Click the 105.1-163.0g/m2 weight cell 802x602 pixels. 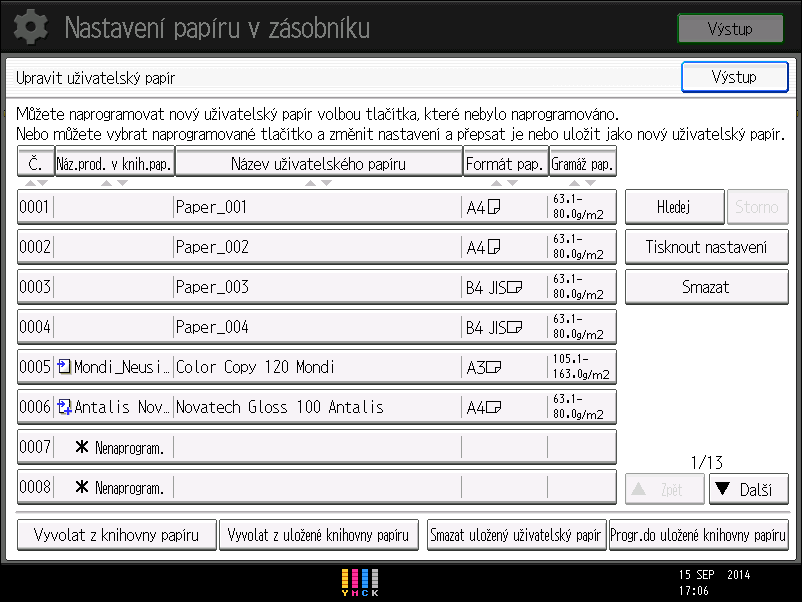pyautogui.click(x=581, y=367)
